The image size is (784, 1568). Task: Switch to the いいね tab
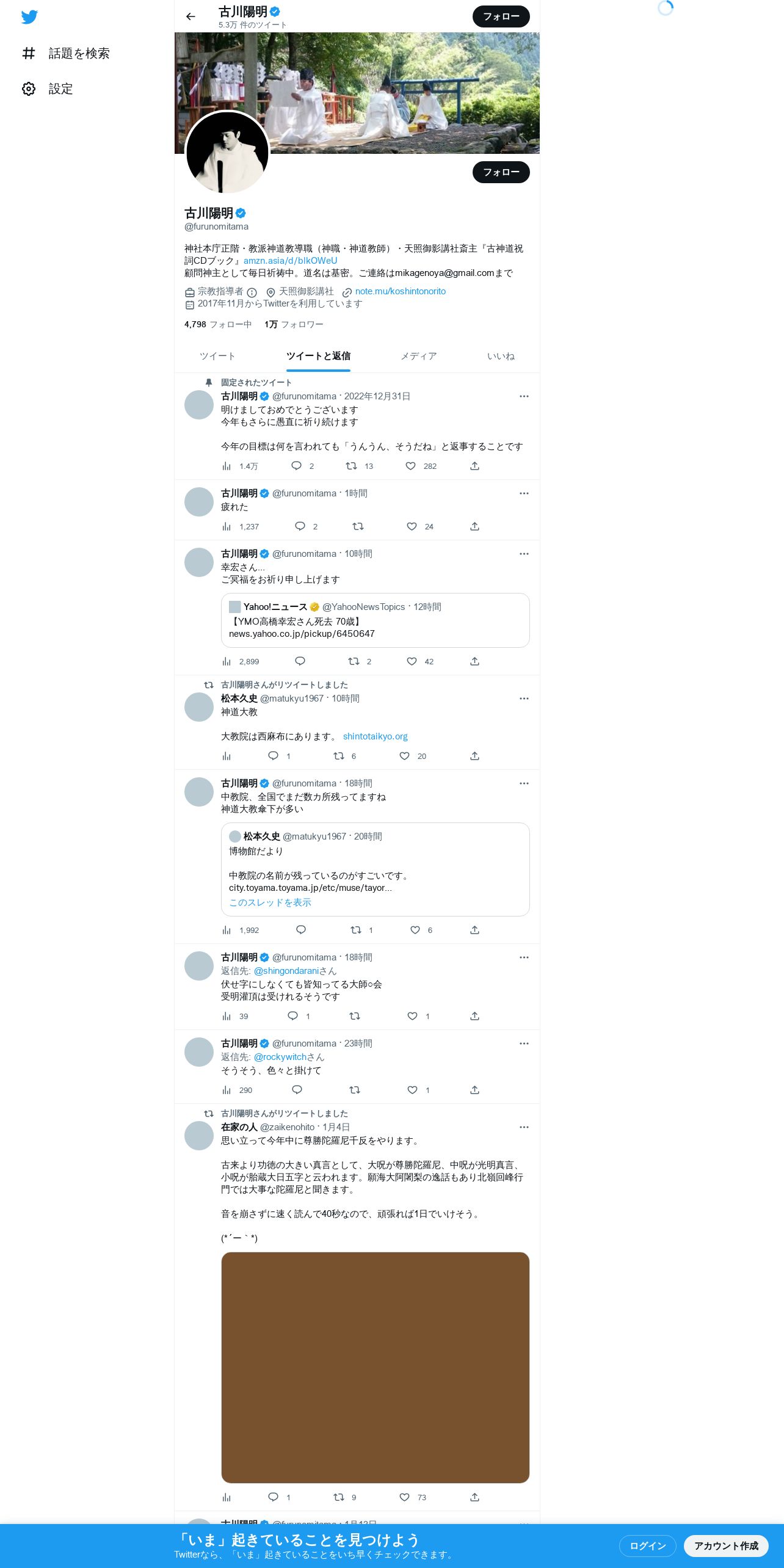click(x=501, y=356)
